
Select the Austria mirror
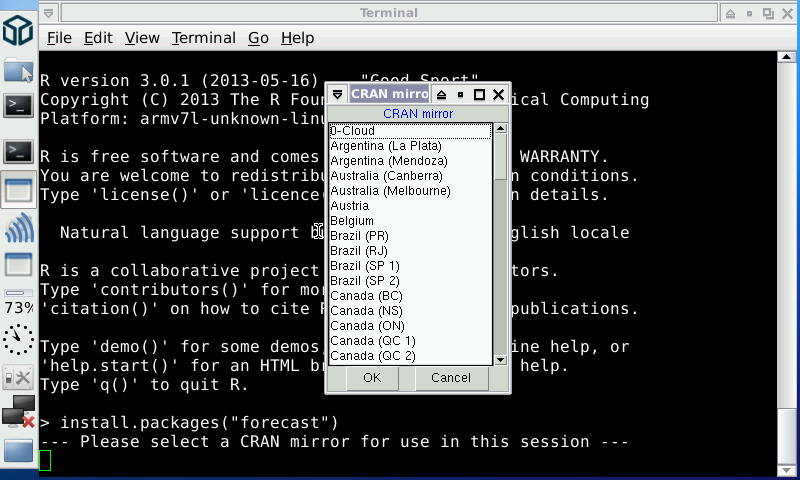pyautogui.click(x=410, y=206)
